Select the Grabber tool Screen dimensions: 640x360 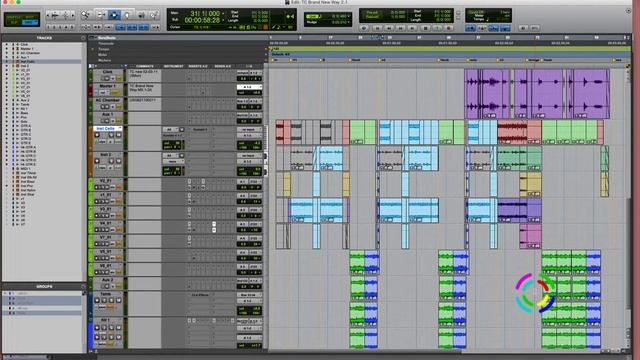point(127,15)
